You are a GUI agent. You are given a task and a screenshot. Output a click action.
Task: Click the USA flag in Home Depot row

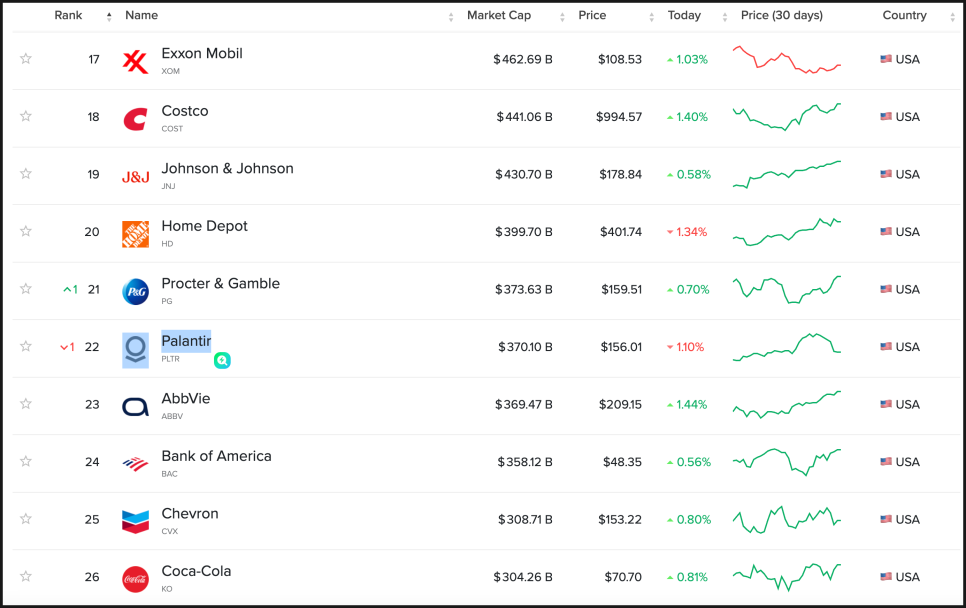[x=886, y=232]
